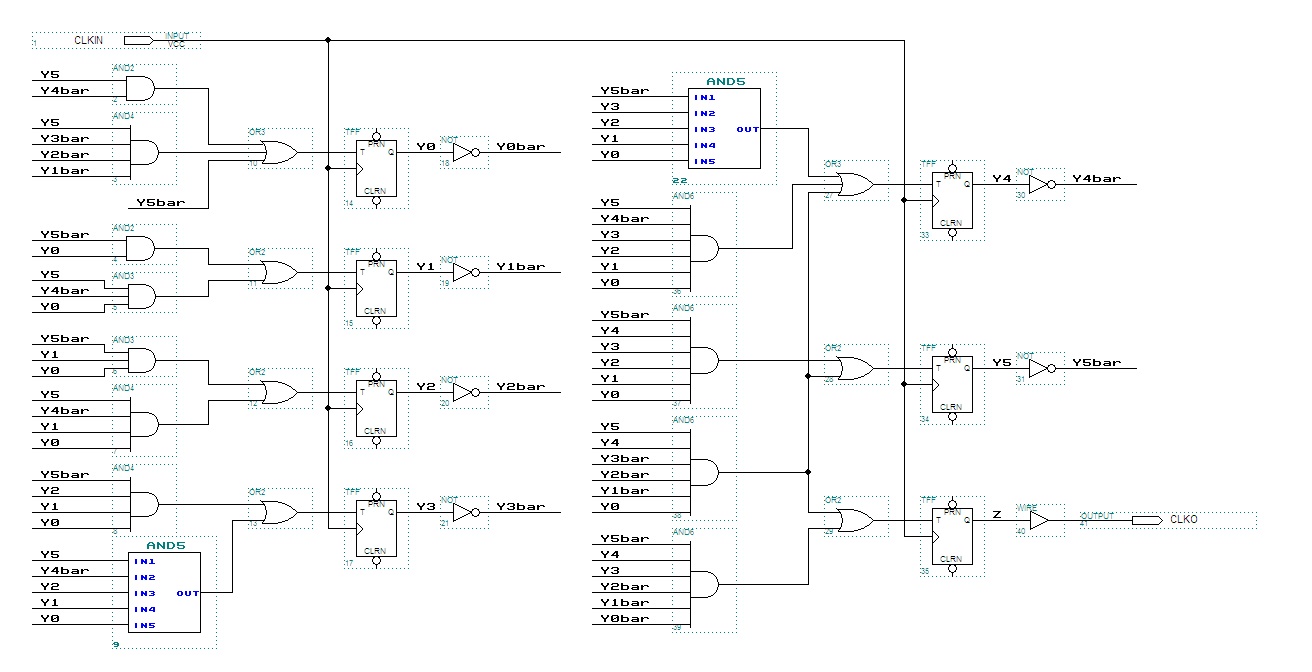Click the IN3 port of AND5 block 22
Image resolution: width=1312 pixels, height=672 pixels.
(704, 129)
